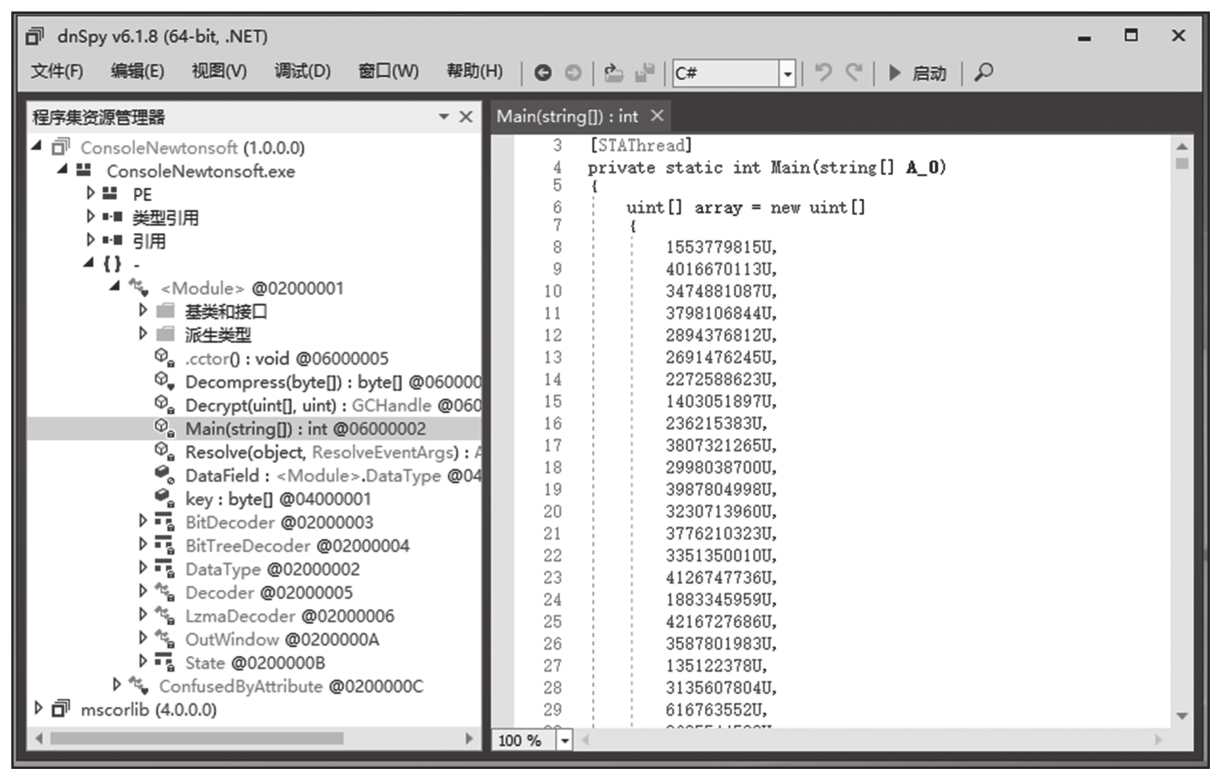Click the .cctor() method icon
This screenshot has height=780, width=1221.
(x=165, y=358)
